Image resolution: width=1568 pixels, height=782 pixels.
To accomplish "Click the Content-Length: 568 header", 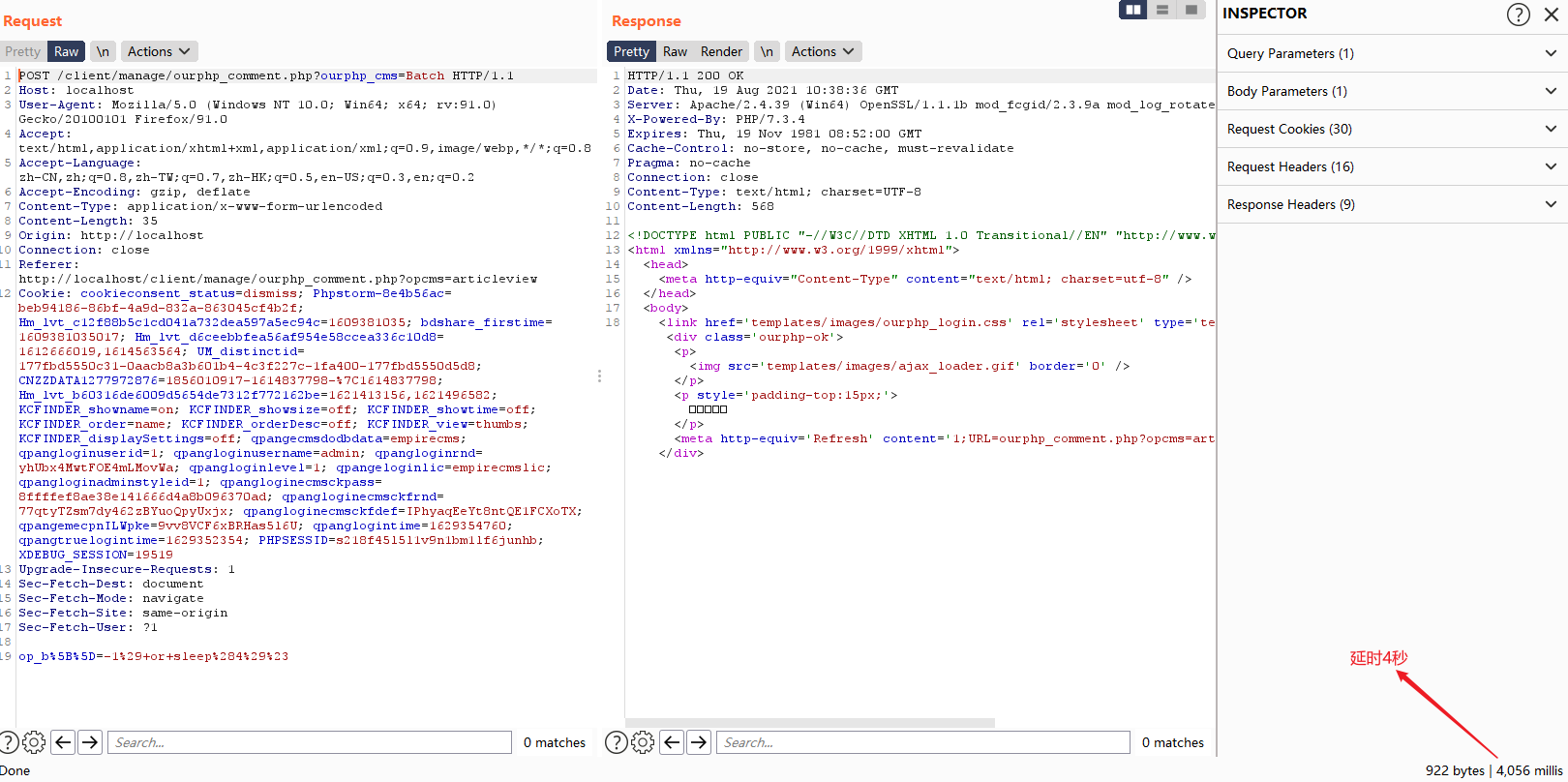I will tap(701, 206).
